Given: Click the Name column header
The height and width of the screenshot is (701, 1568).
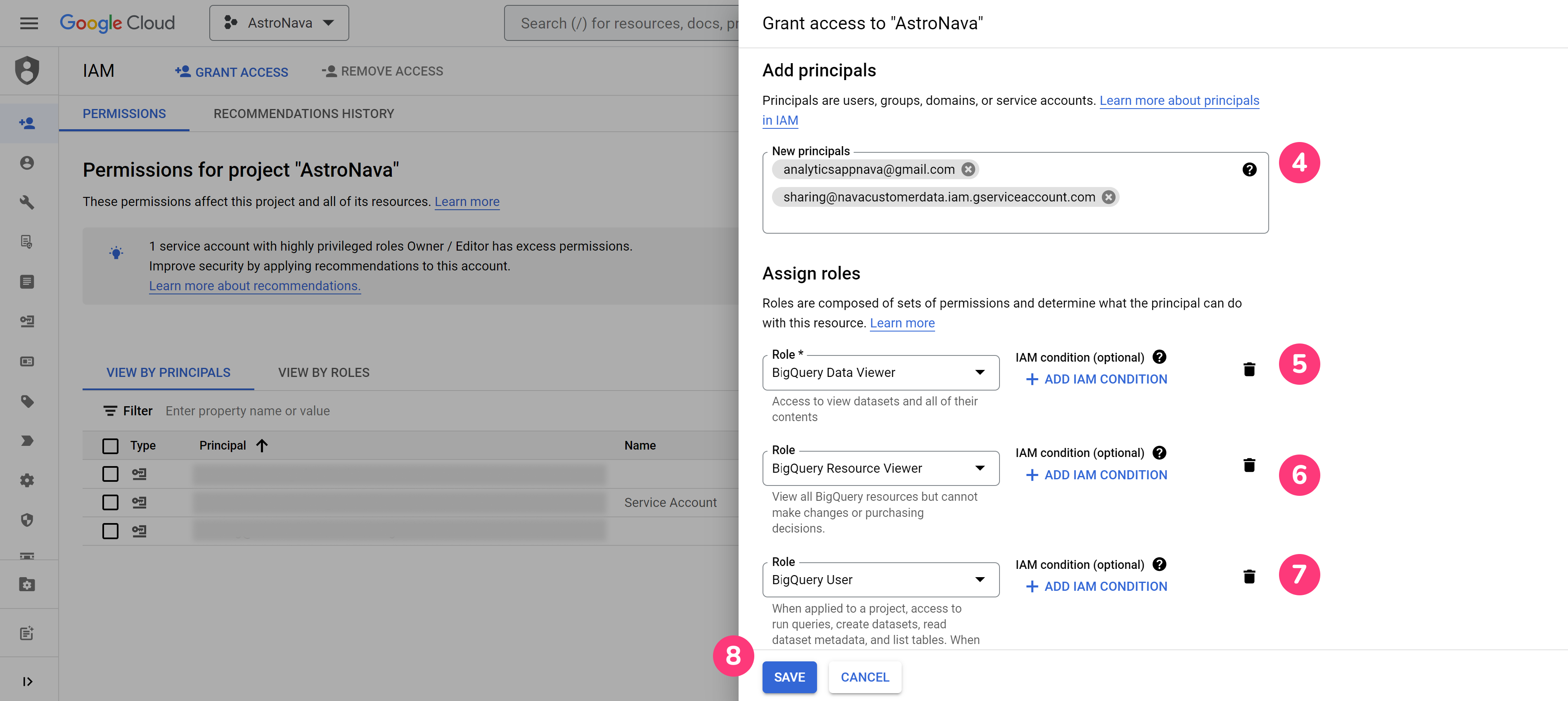Looking at the screenshot, I should [640, 446].
